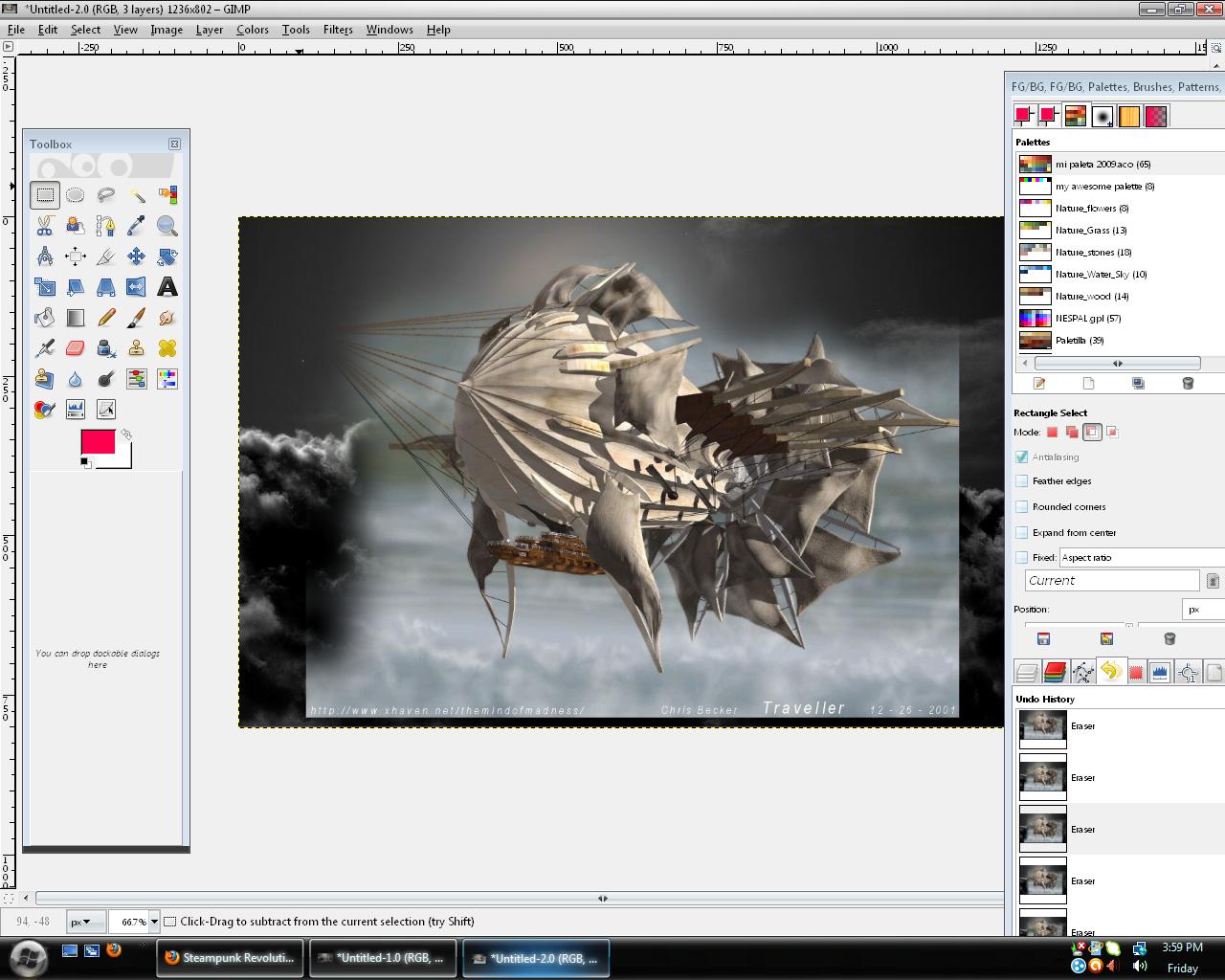1225x980 pixels.
Task: Select the Move tool
Action: (137, 256)
